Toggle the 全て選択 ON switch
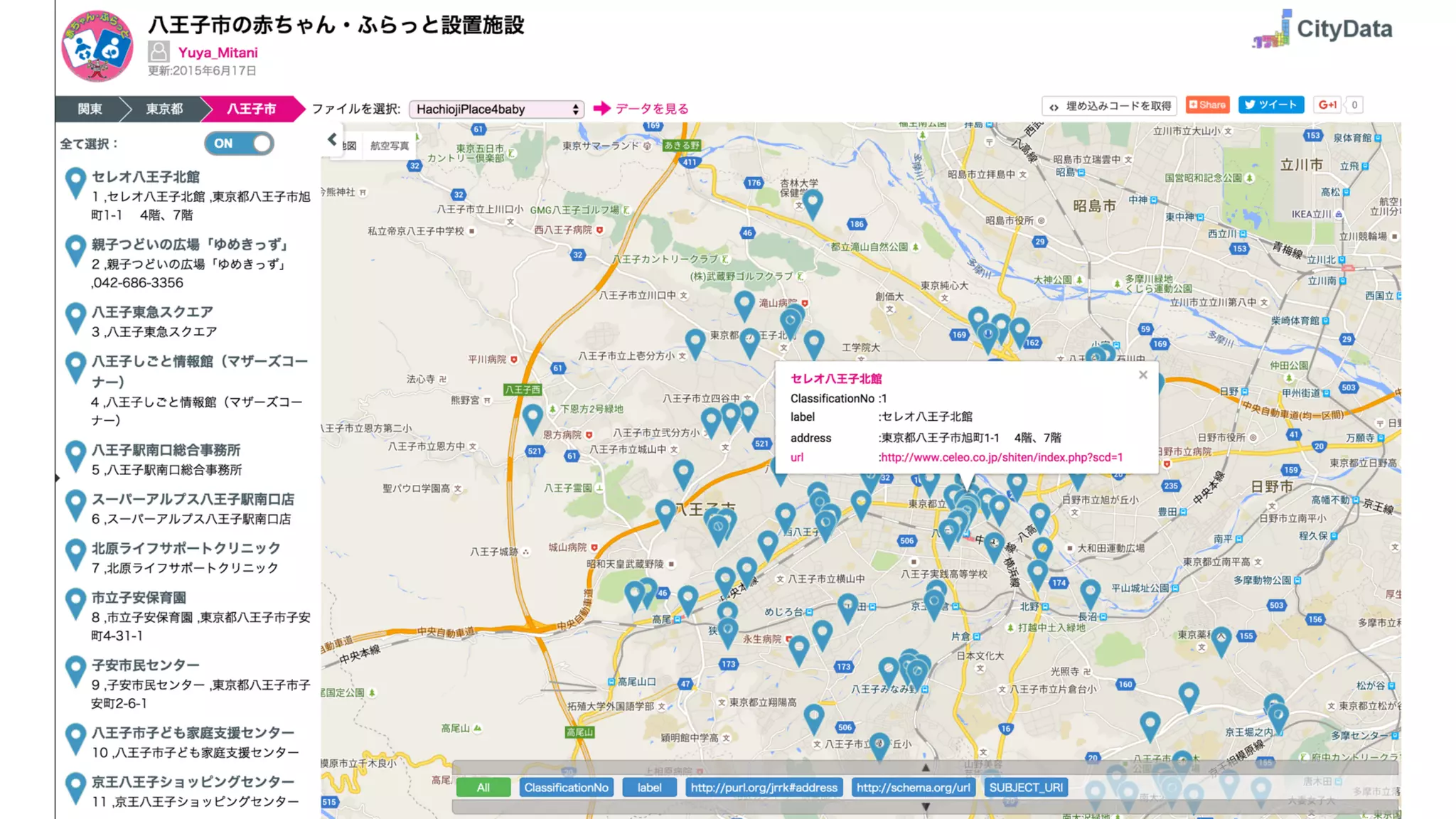Screen dimensions: 1456x819 coord(239,144)
